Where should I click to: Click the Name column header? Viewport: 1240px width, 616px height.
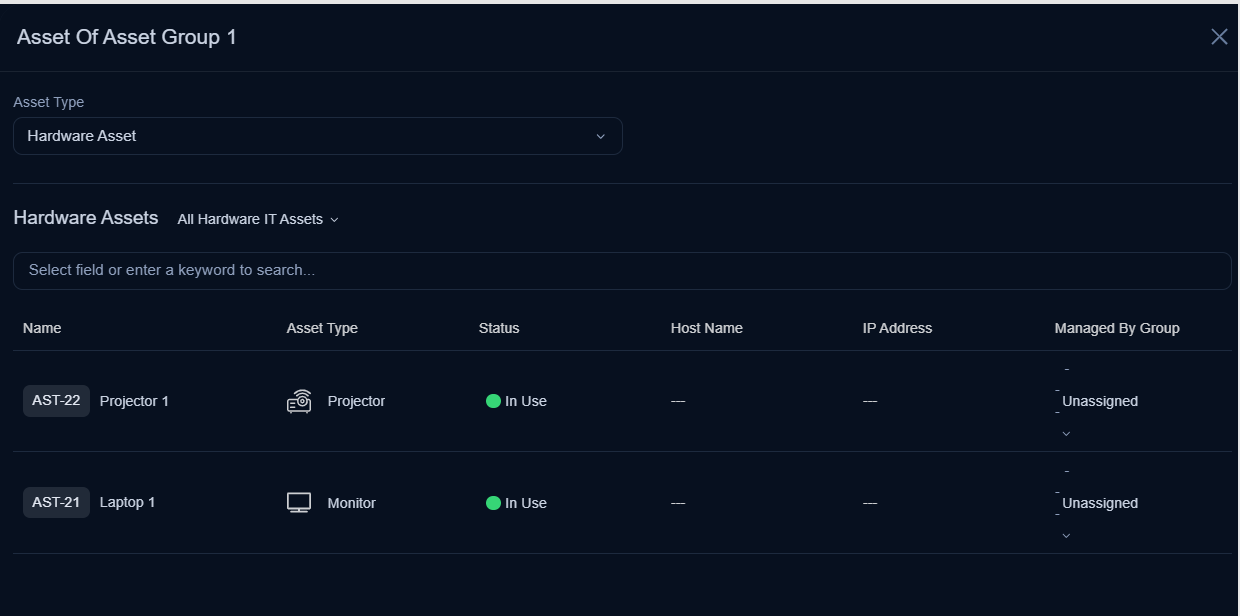(42, 328)
